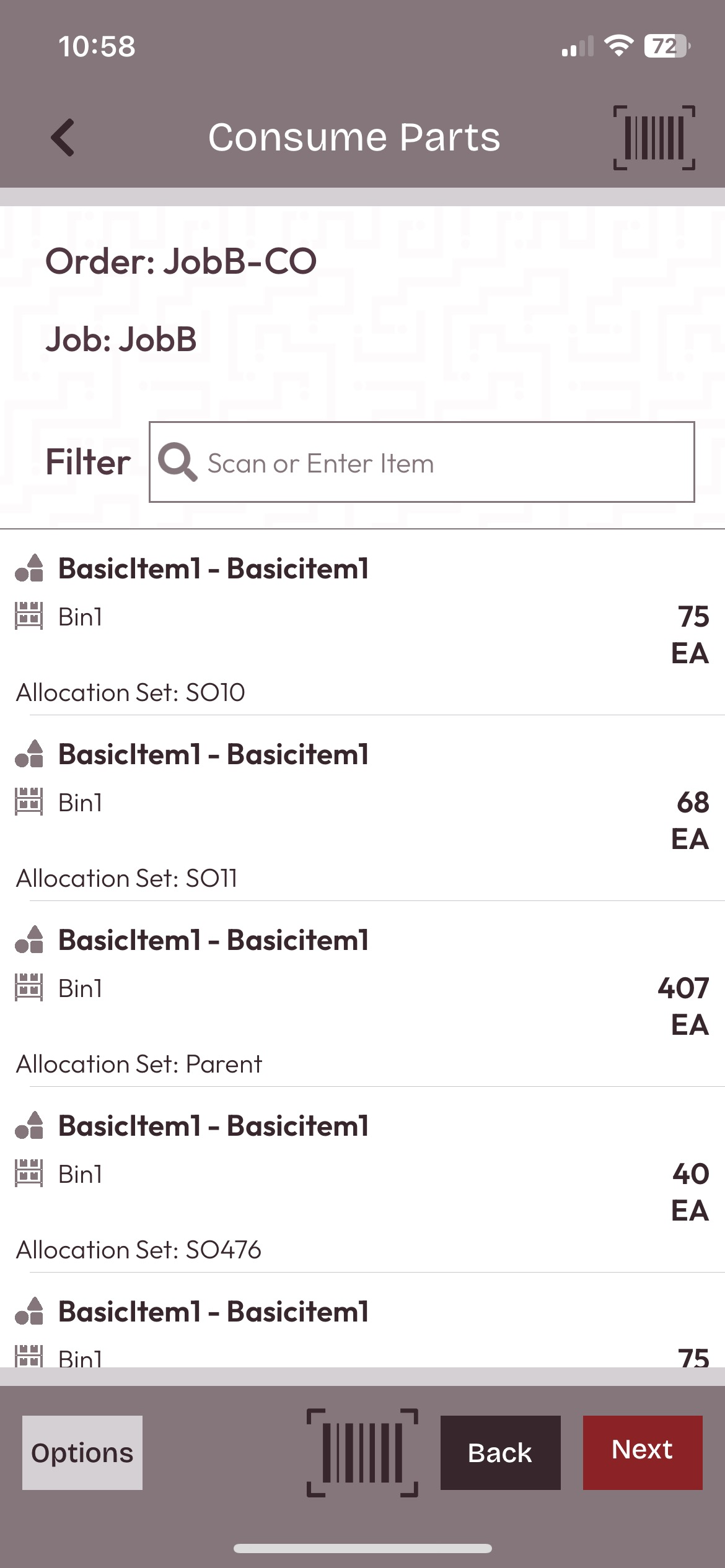The image size is (725, 1568).
Task: Tap bin rack icon in SO11 row
Action: [x=29, y=801]
